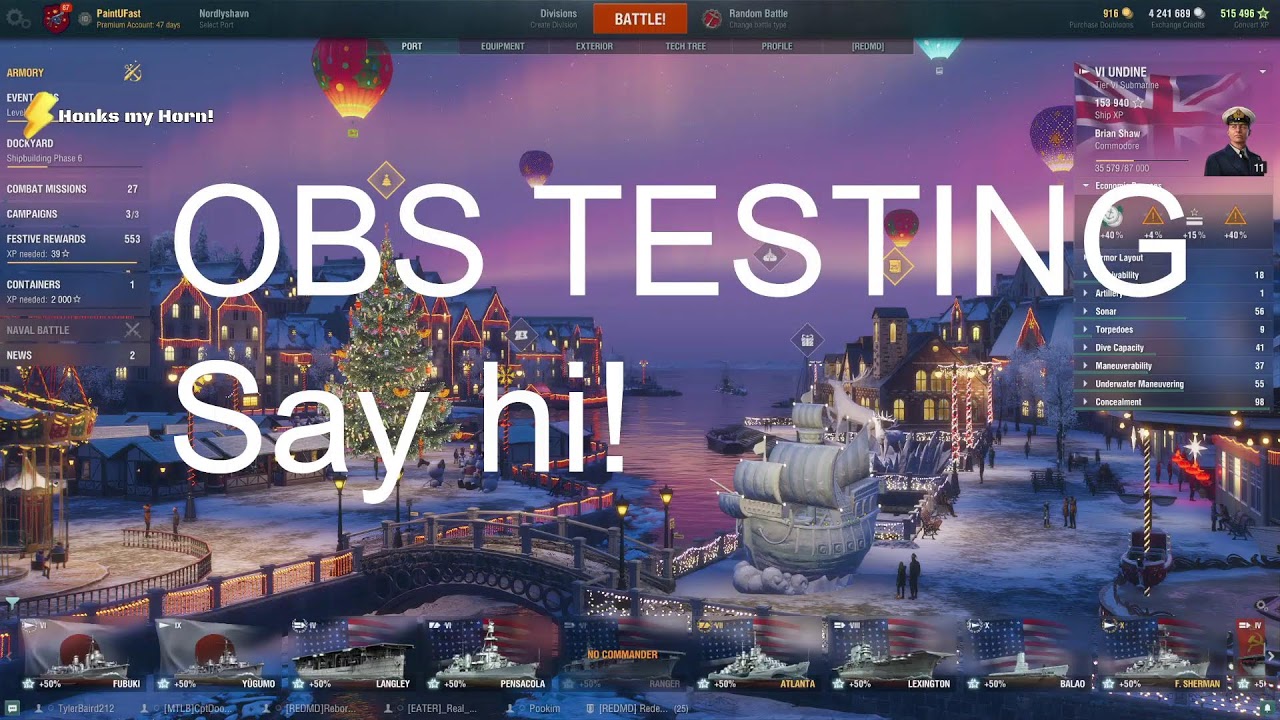Expand the Maneuverability parameter row
The width and height of the screenshot is (1280, 720).
[x=1174, y=366]
